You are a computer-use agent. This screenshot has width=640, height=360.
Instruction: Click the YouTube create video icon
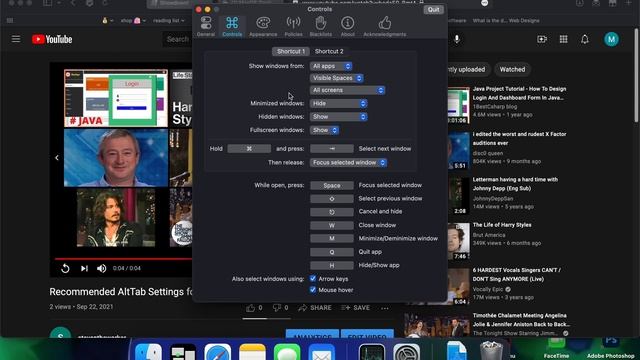542,39
